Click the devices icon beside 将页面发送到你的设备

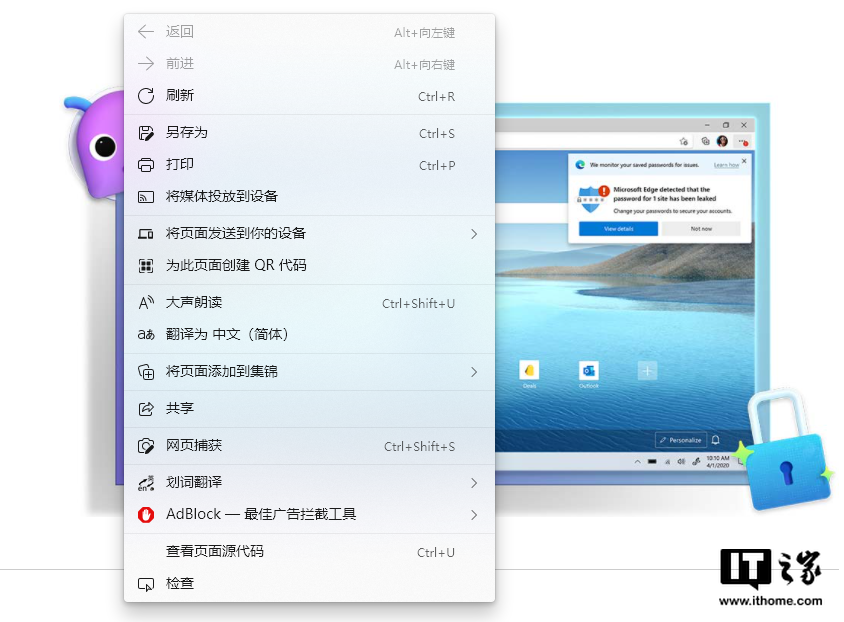(x=146, y=234)
